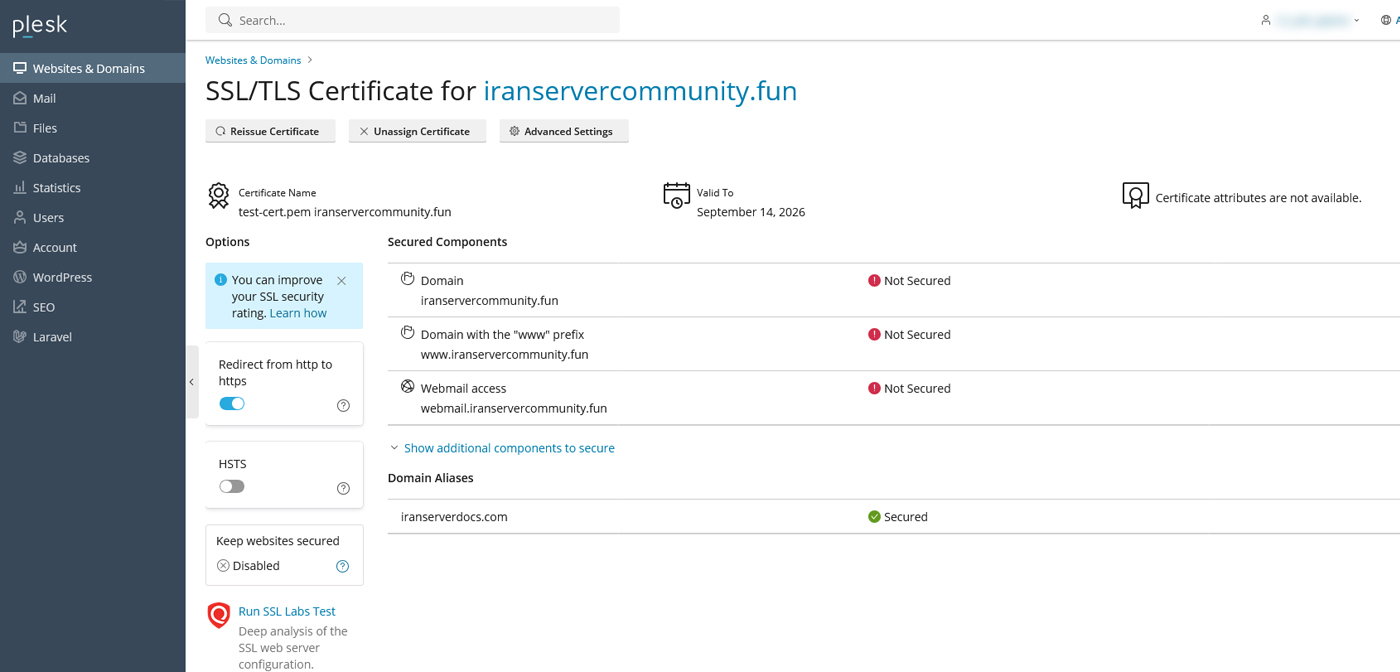Open help for Keep websites secured
The width and height of the screenshot is (1400, 672).
click(x=342, y=566)
